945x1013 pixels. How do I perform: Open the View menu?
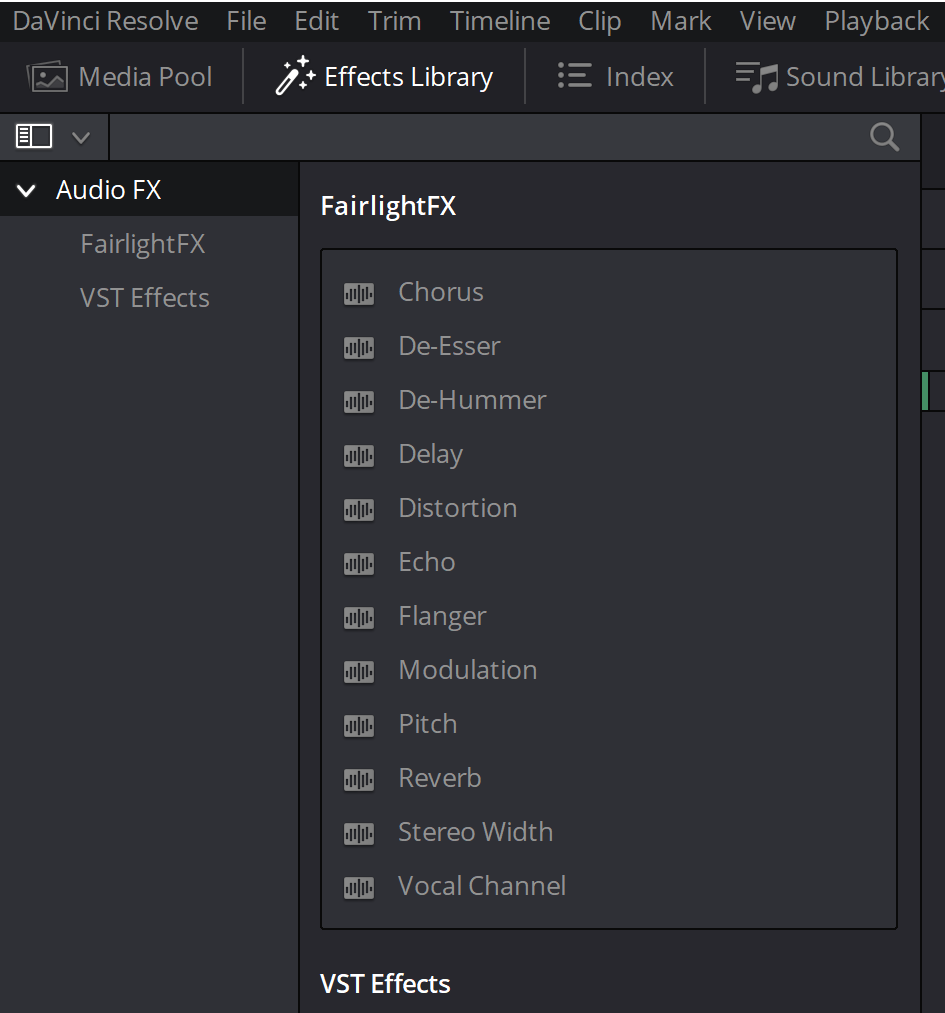click(767, 21)
